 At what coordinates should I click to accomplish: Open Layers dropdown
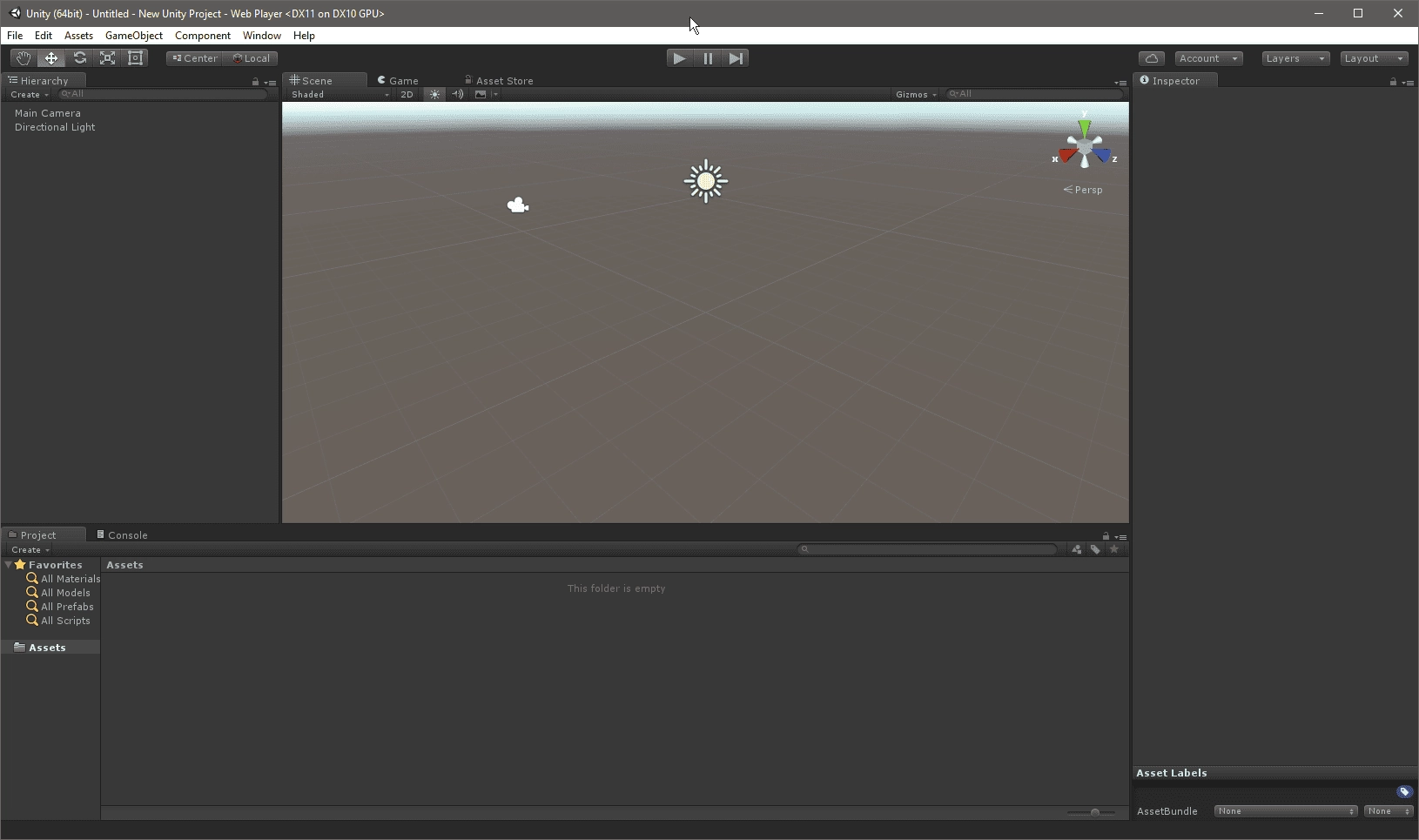point(1295,58)
